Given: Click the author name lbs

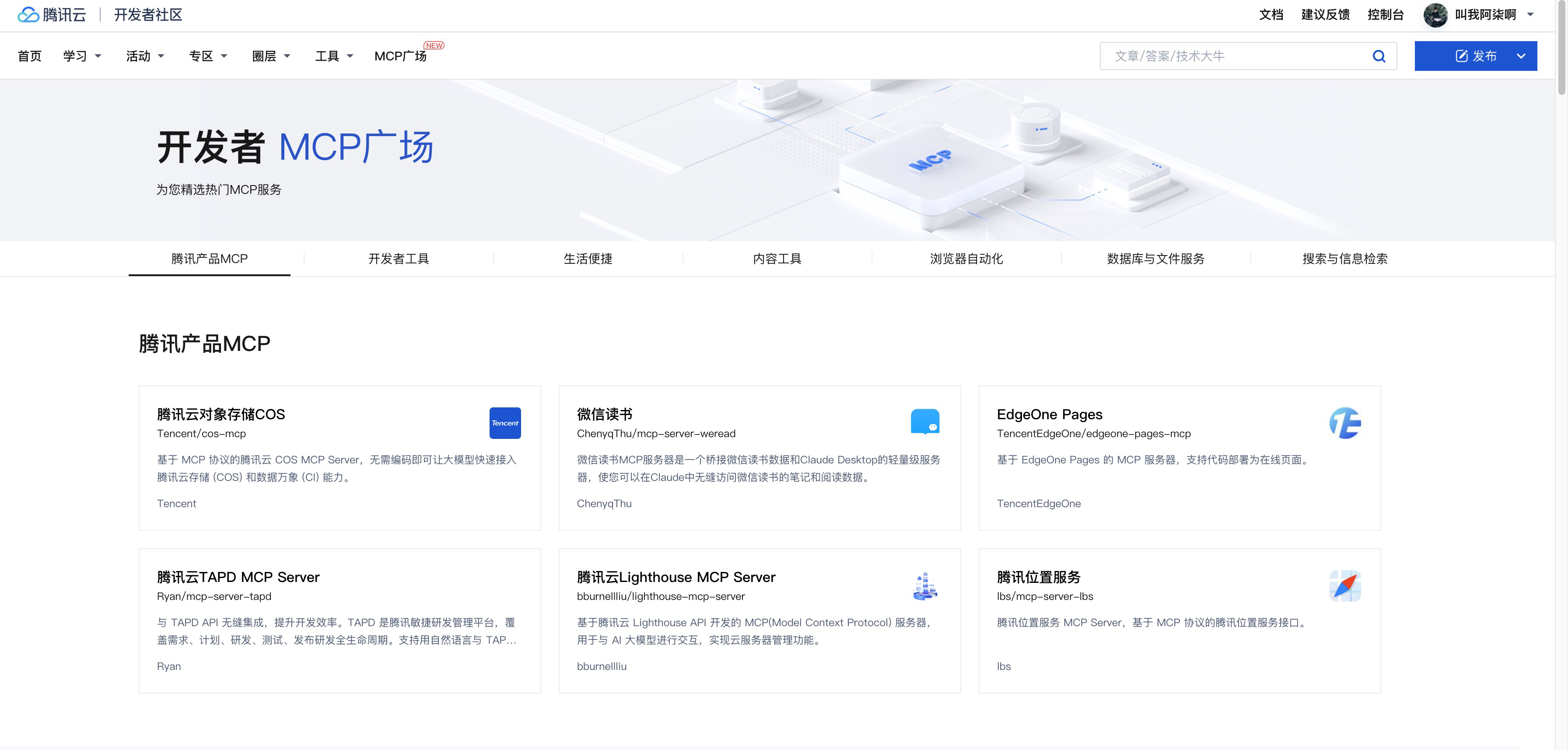Looking at the screenshot, I should tap(1004, 666).
